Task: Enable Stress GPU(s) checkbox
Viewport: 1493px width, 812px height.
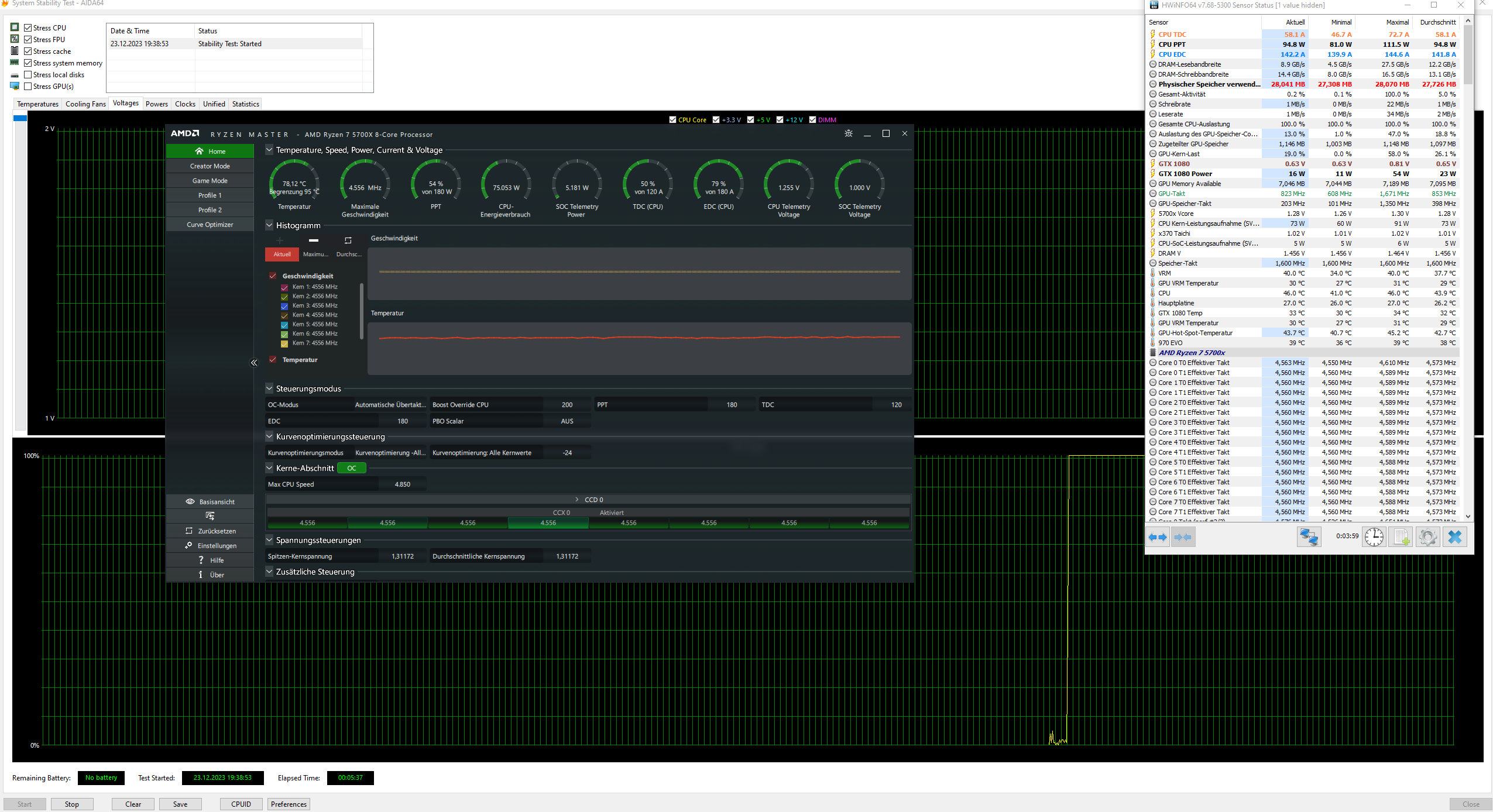Action: (x=28, y=86)
